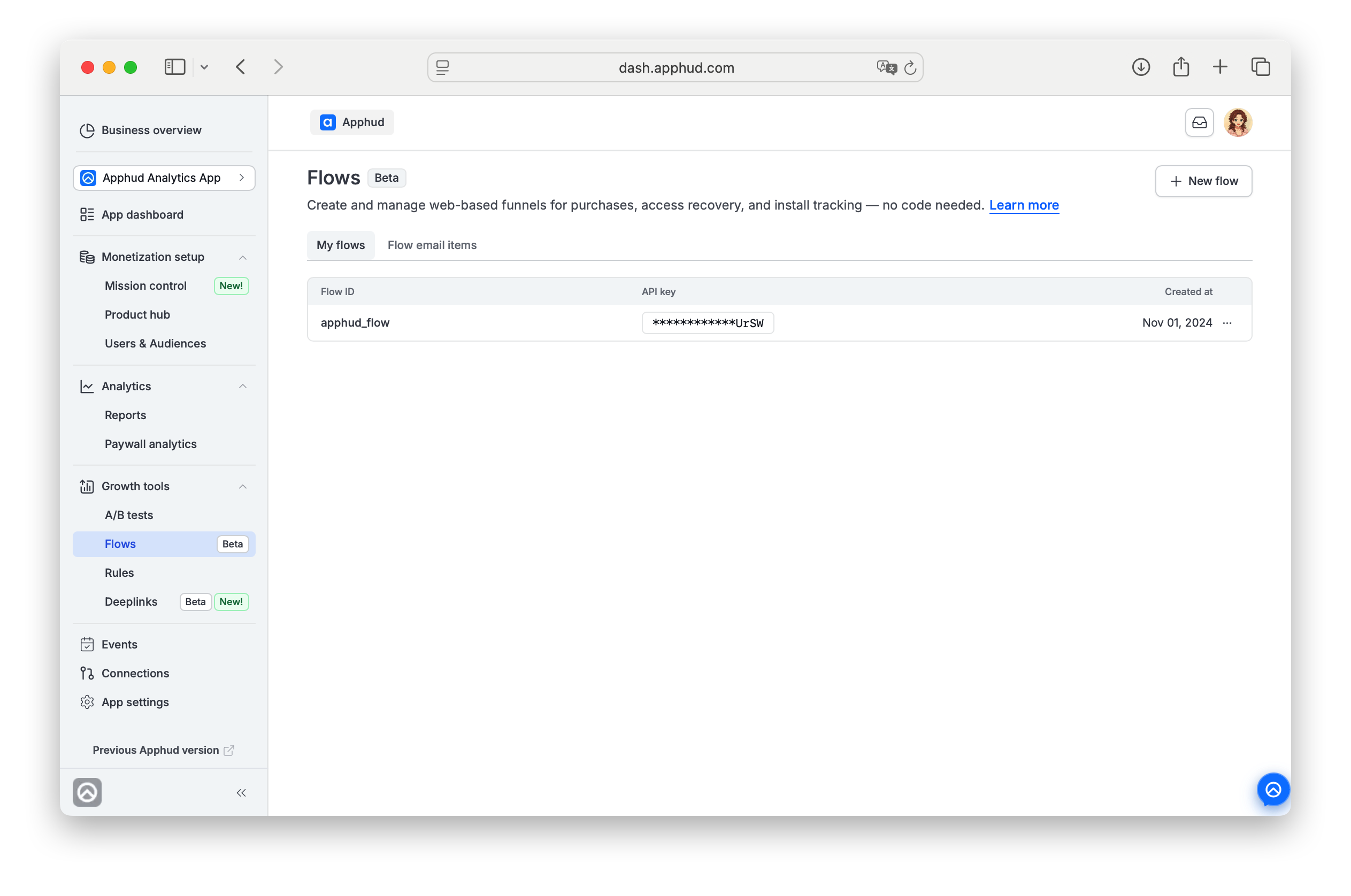Switch to the My flows tab
This screenshot has width=1351, height=896.
pos(341,245)
